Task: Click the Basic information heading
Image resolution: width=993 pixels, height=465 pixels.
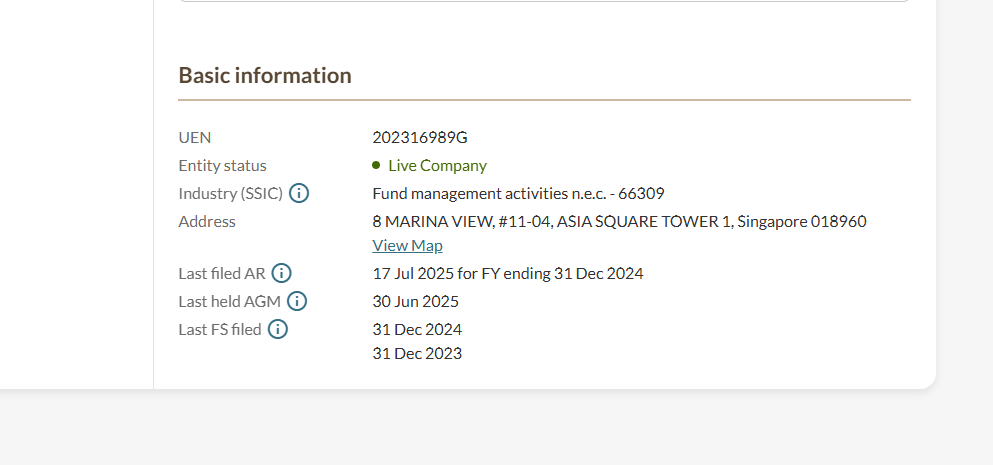Action: point(265,75)
